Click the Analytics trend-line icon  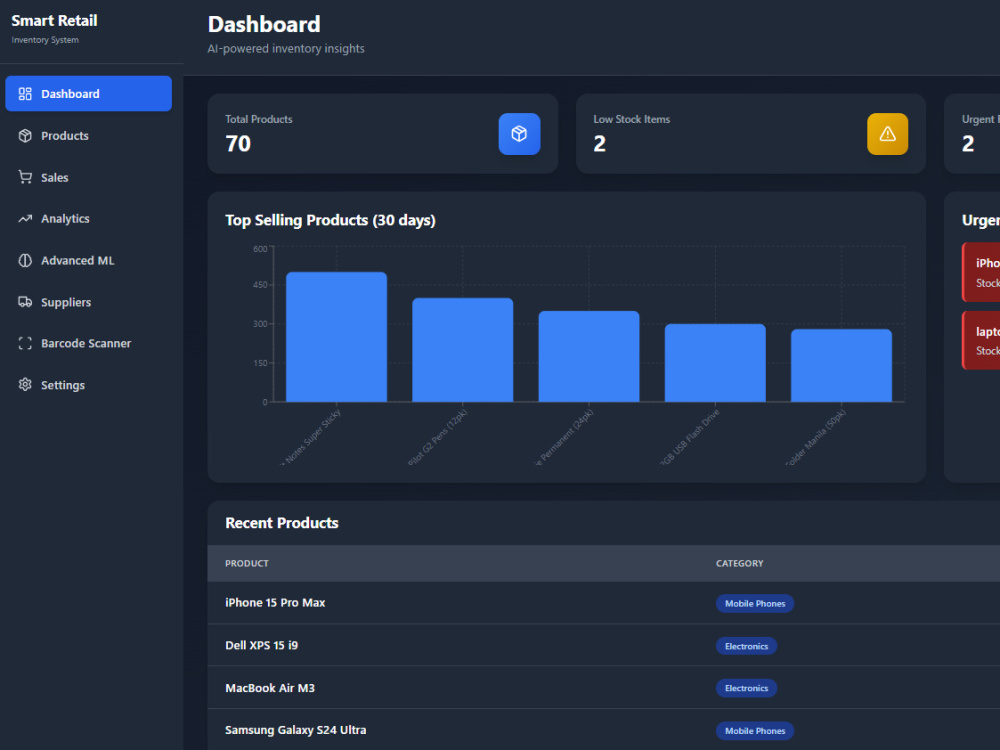pos(25,219)
